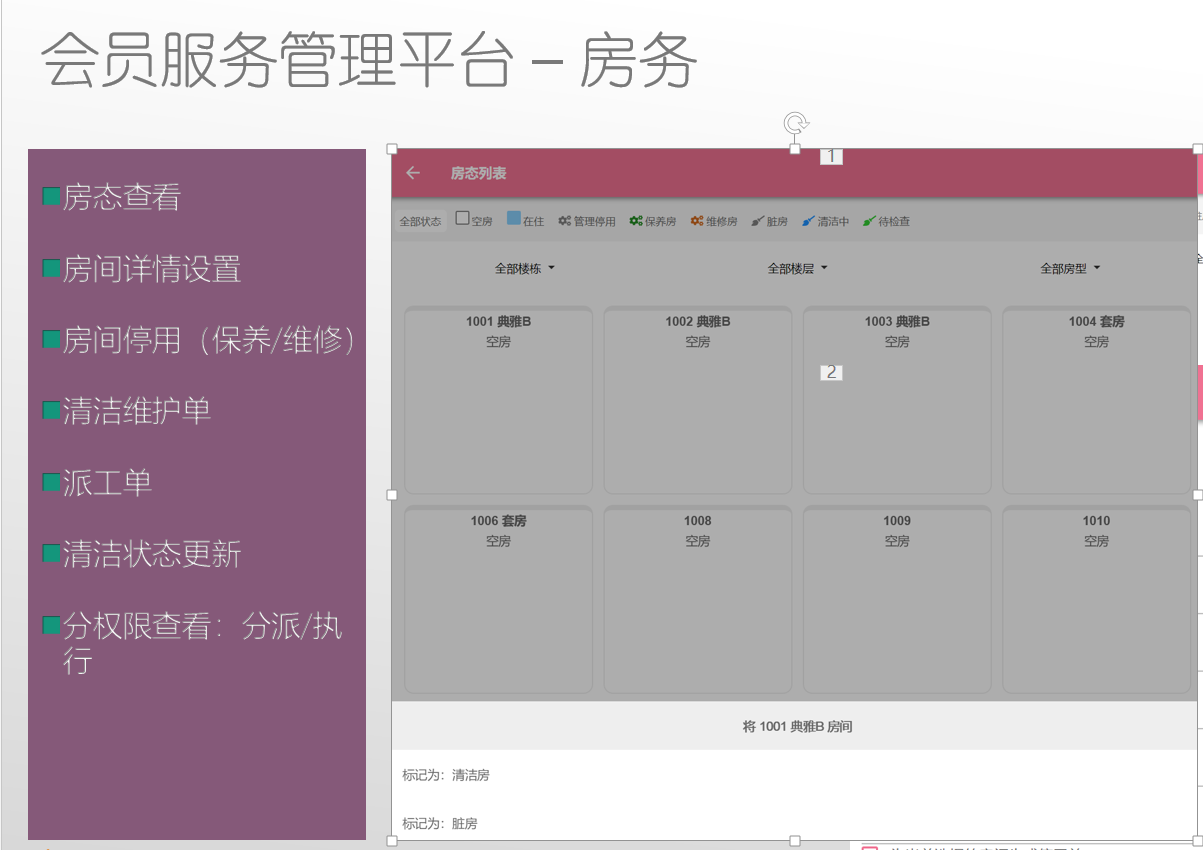Choose 标记为：脏房 option
The height and width of the screenshot is (850, 1203).
(440, 824)
